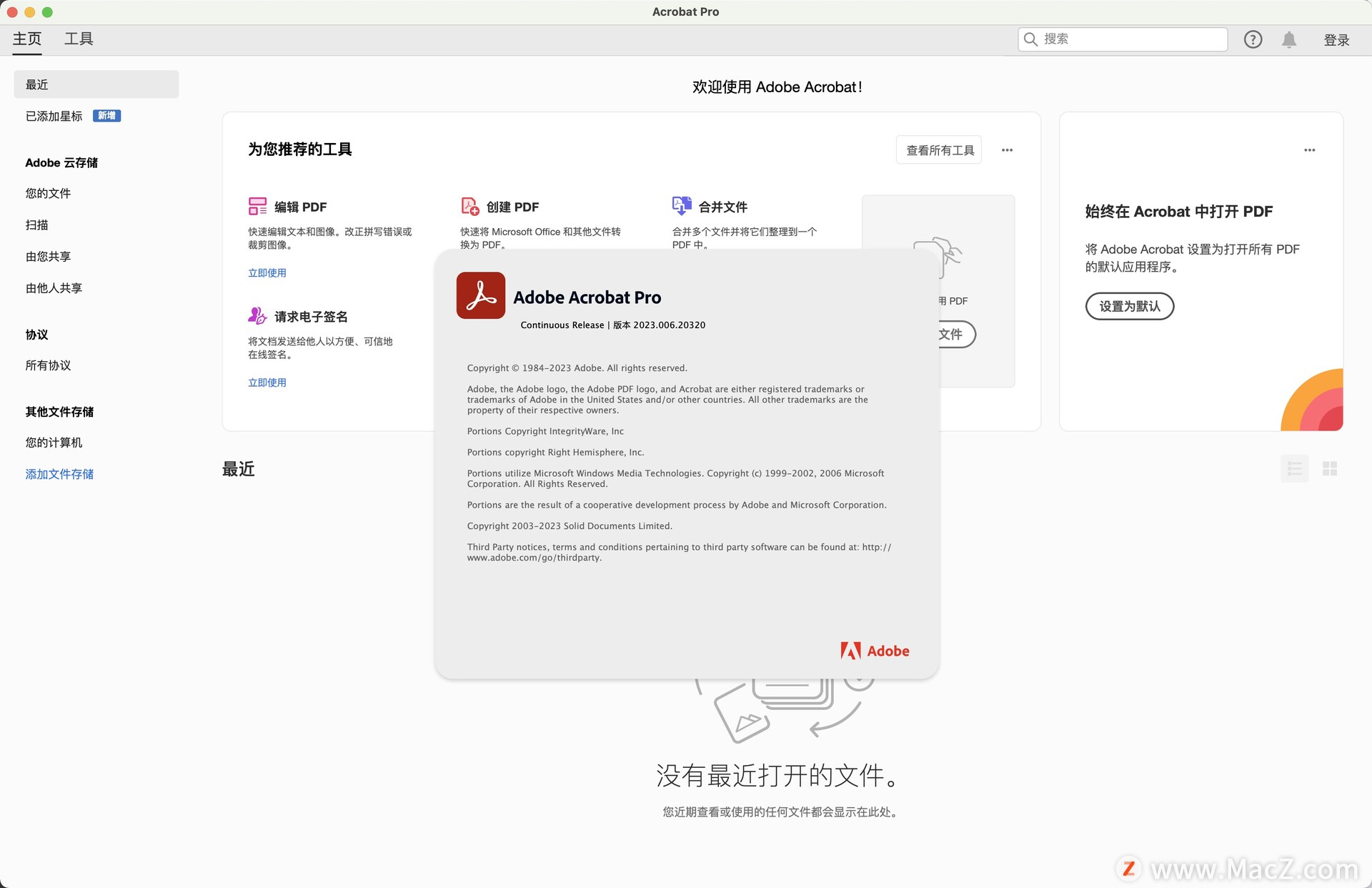Click the search magnifier icon

[1030, 39]
